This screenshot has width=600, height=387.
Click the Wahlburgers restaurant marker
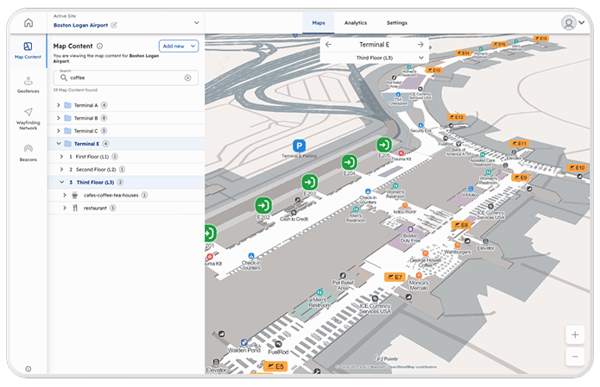tap(457, 245)
